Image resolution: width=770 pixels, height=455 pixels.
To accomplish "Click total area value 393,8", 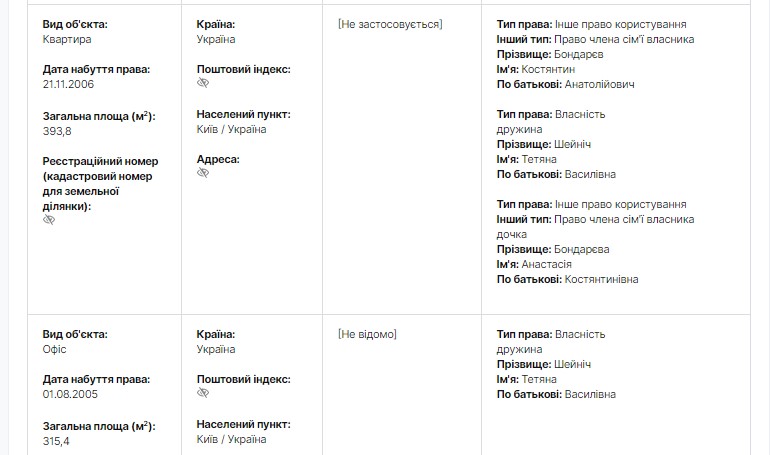I will (x=57, y=131).
